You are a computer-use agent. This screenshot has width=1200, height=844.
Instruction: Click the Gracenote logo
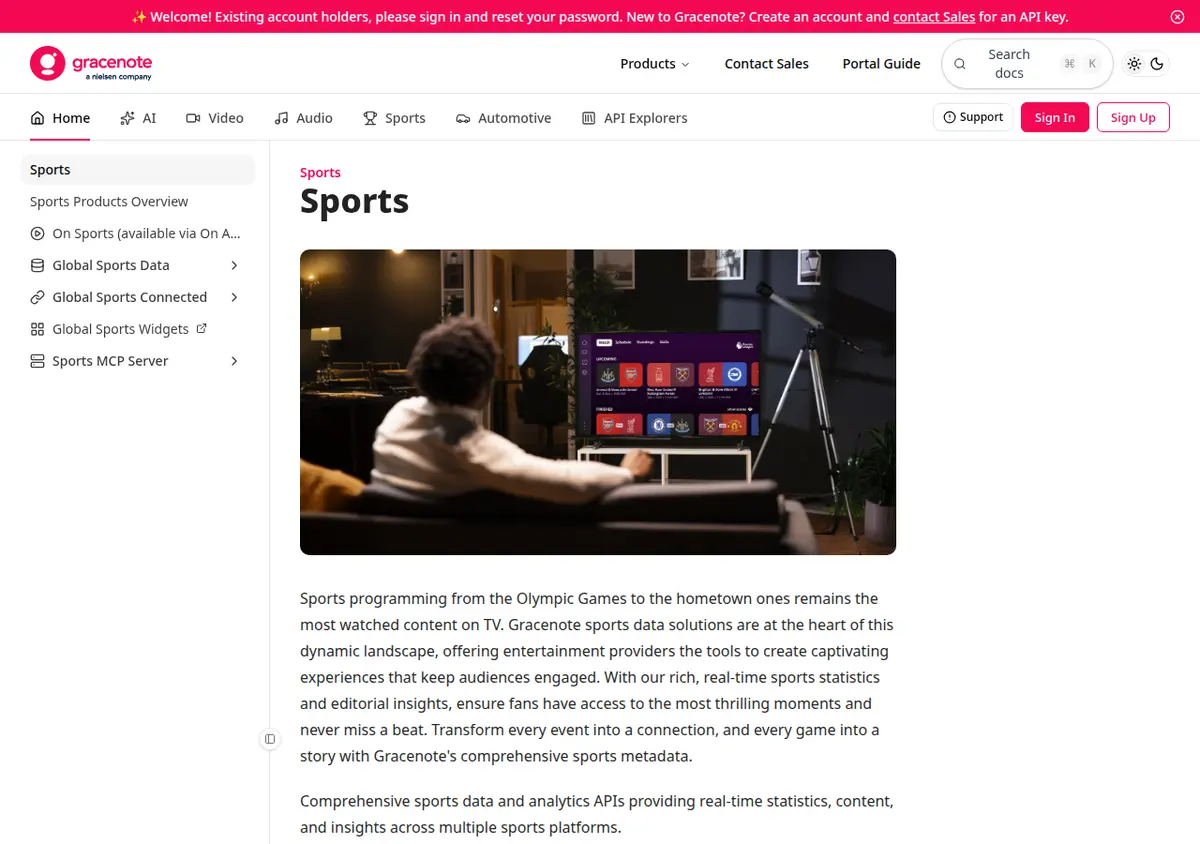[x=91, y=63]
